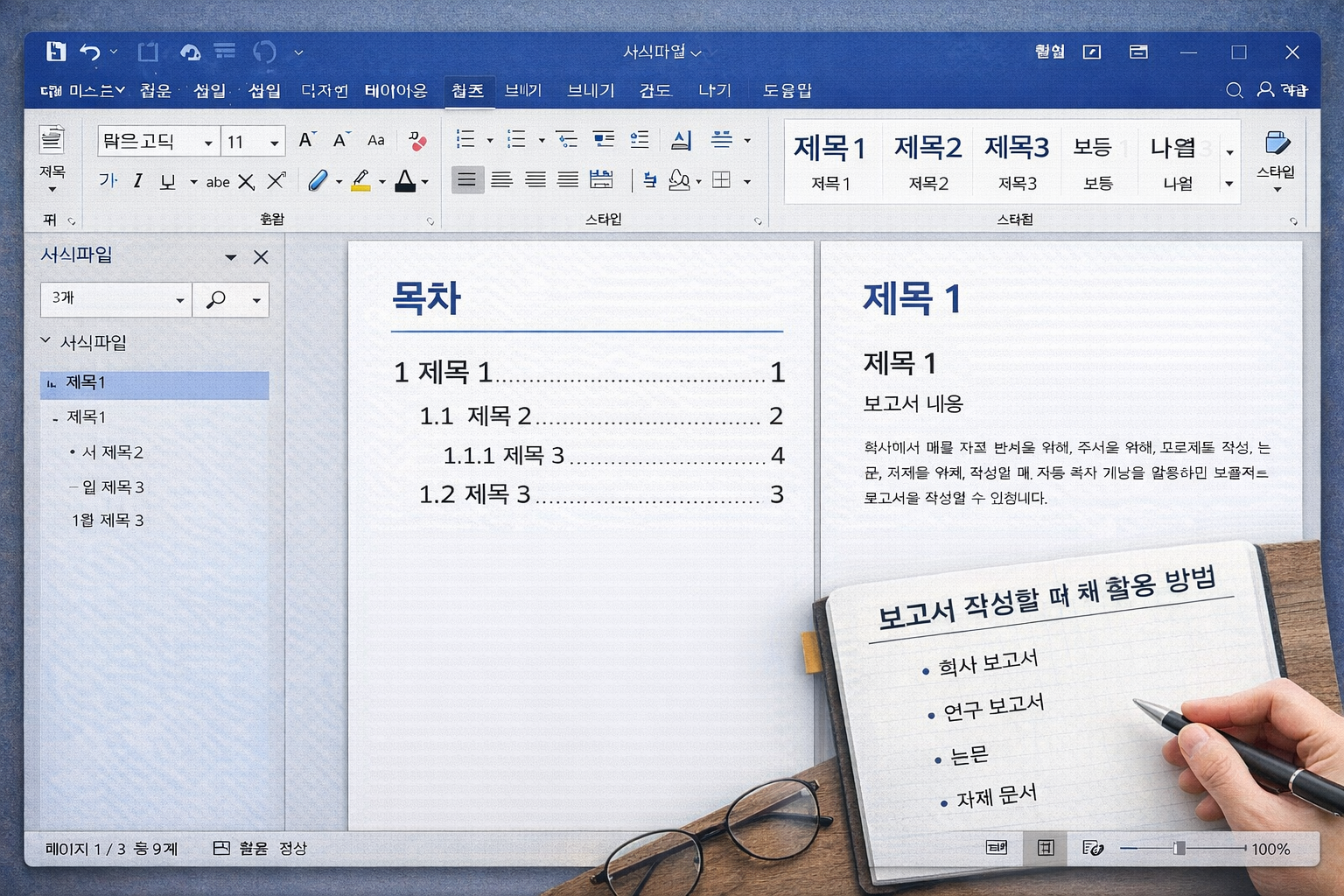Click the multilevel list icon
The height and width of the screenshot is (896, 1344).
(567, 139)
